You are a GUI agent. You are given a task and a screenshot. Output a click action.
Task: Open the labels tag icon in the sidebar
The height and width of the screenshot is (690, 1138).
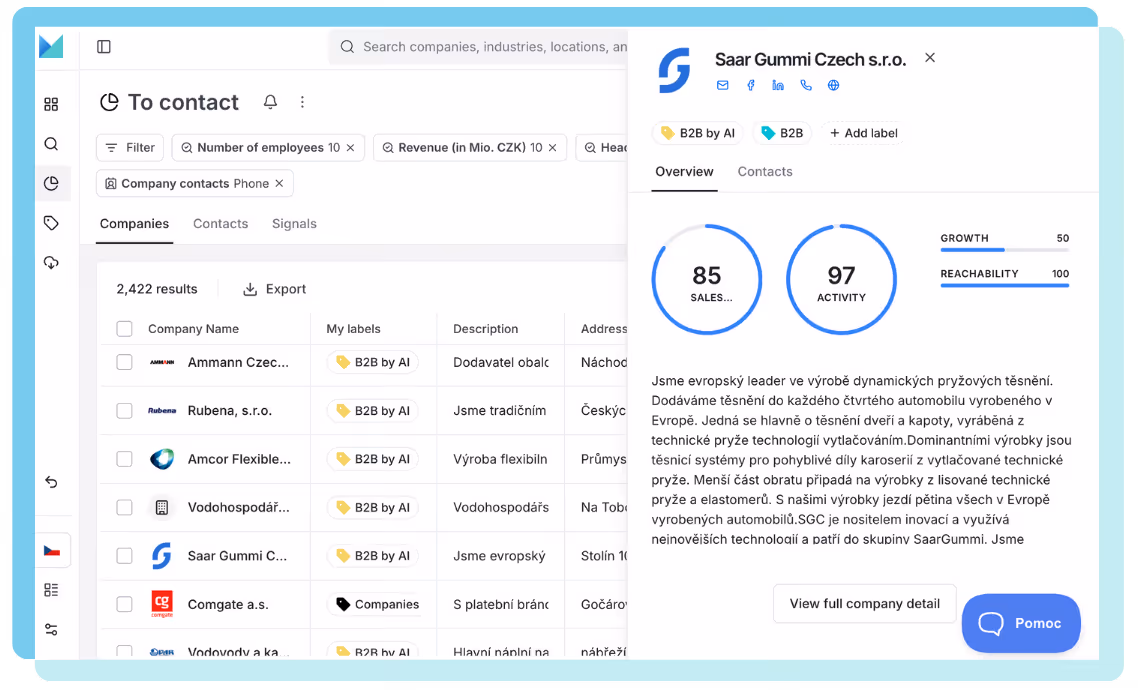(51, 223)
